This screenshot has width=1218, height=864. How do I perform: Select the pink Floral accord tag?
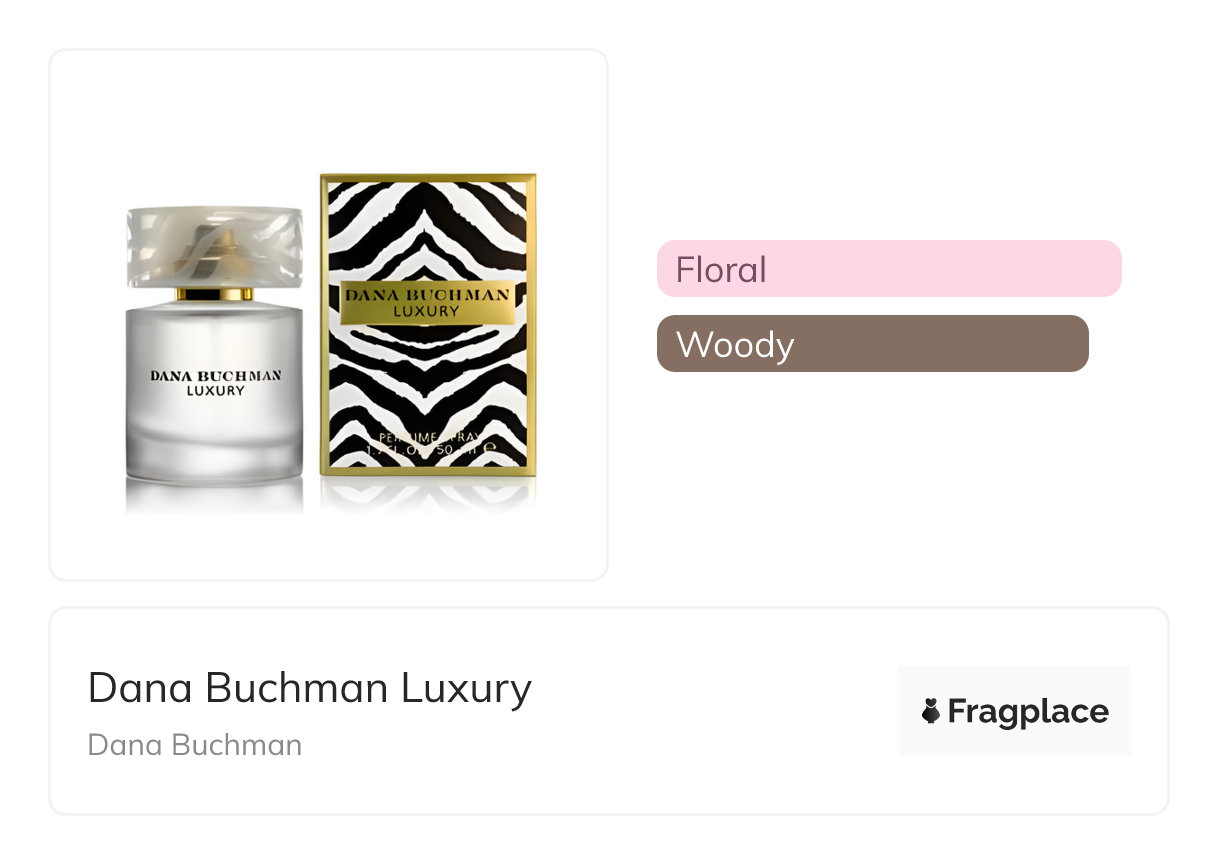click(888, 269)
